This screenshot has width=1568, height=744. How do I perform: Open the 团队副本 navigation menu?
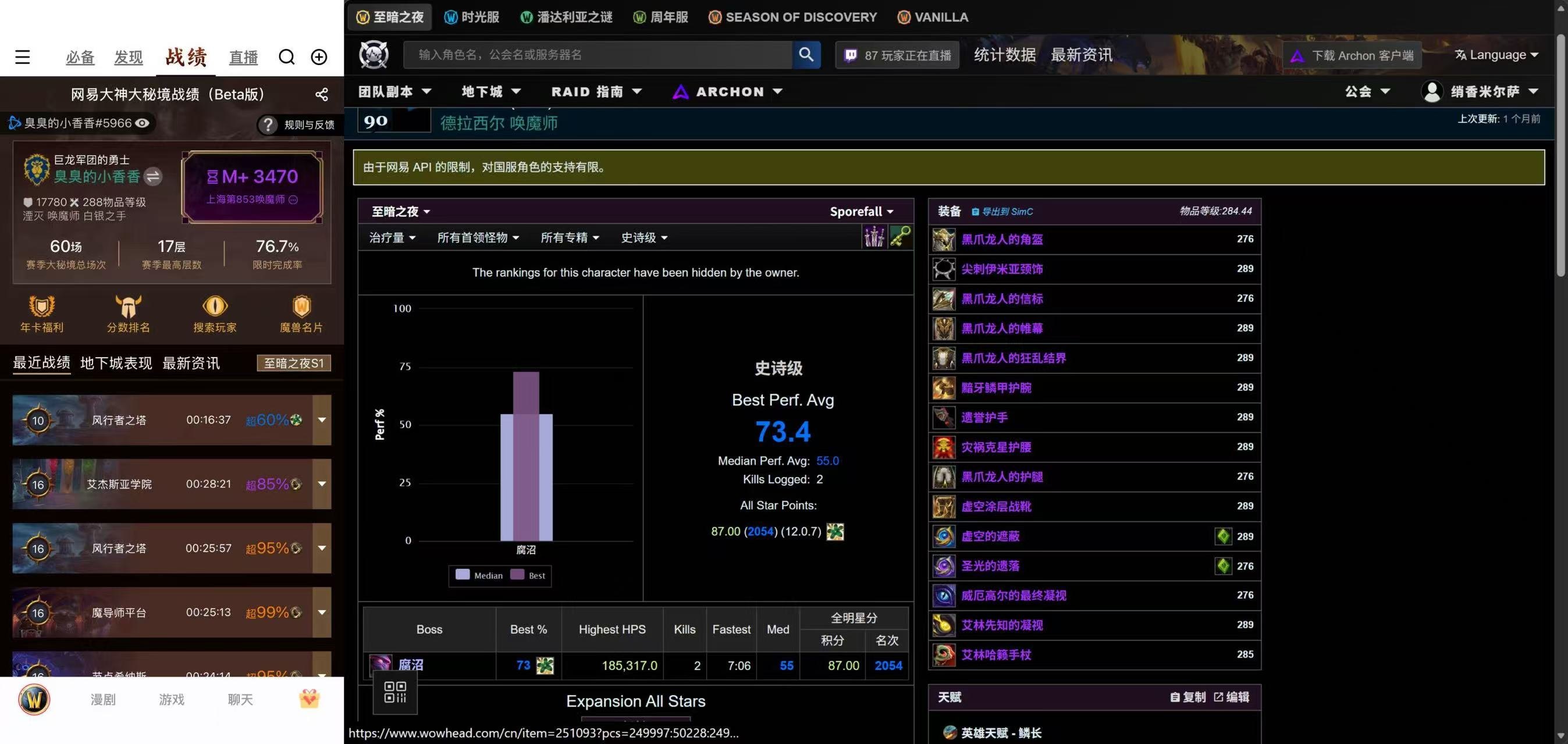[x=394, y=92]
